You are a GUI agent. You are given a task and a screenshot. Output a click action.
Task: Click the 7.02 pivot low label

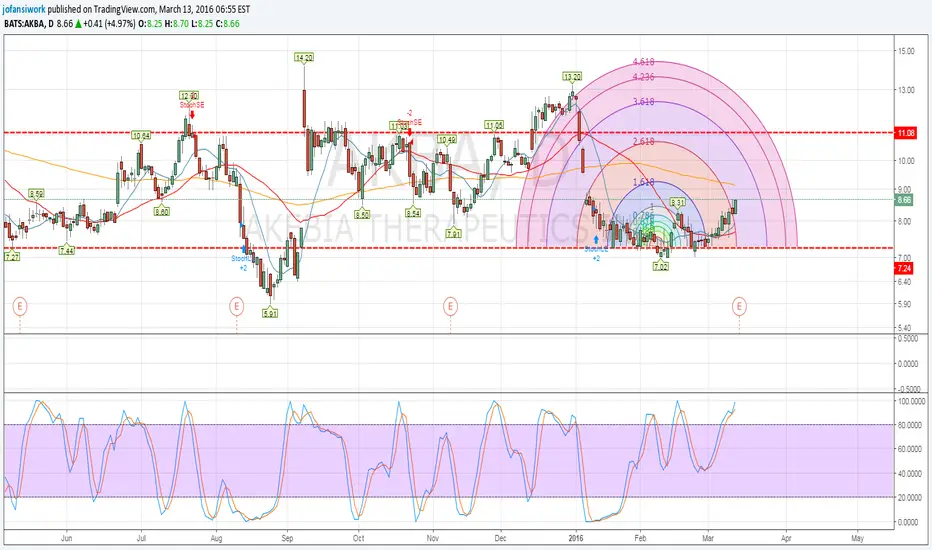coord(661,266)
